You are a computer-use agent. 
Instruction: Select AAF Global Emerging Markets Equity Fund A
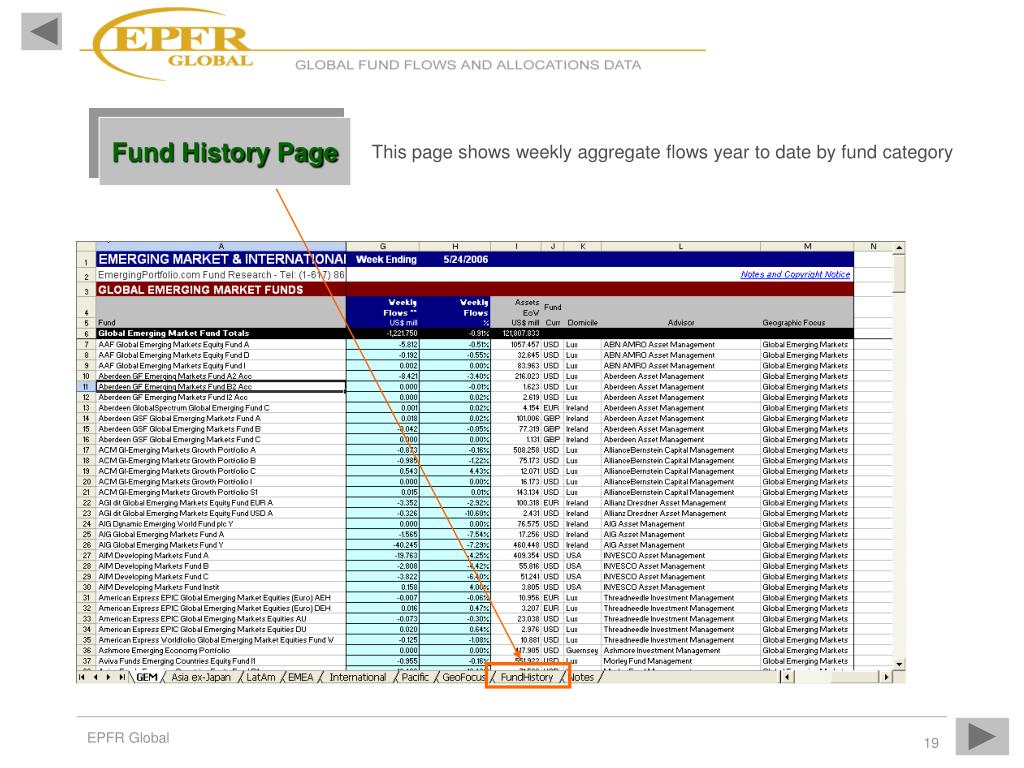(221, 344)
